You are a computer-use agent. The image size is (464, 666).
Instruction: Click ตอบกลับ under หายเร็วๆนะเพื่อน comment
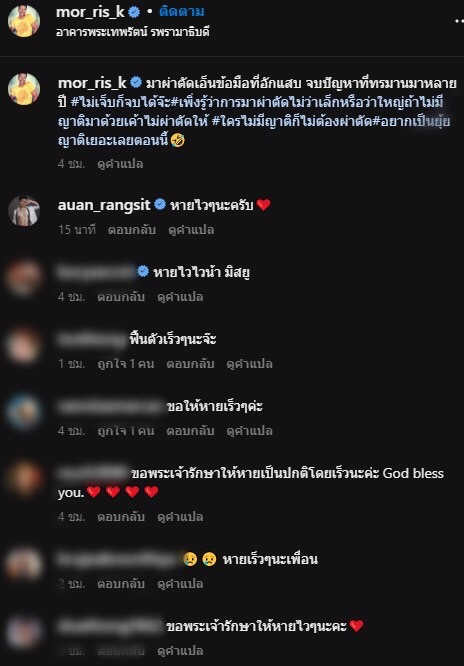(121, 584)
